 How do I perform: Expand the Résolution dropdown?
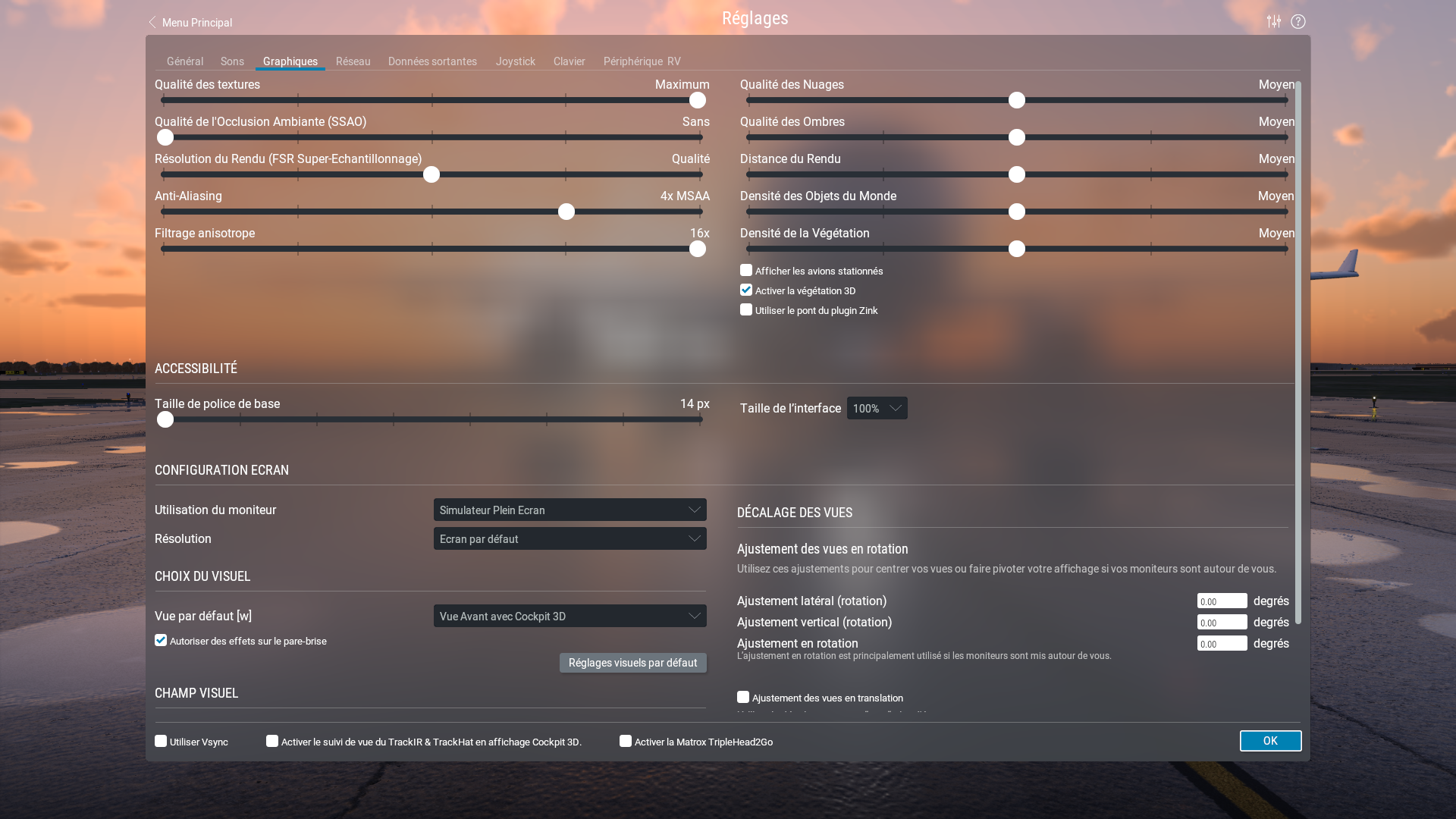pyautogui.click(x=570, y=539)
